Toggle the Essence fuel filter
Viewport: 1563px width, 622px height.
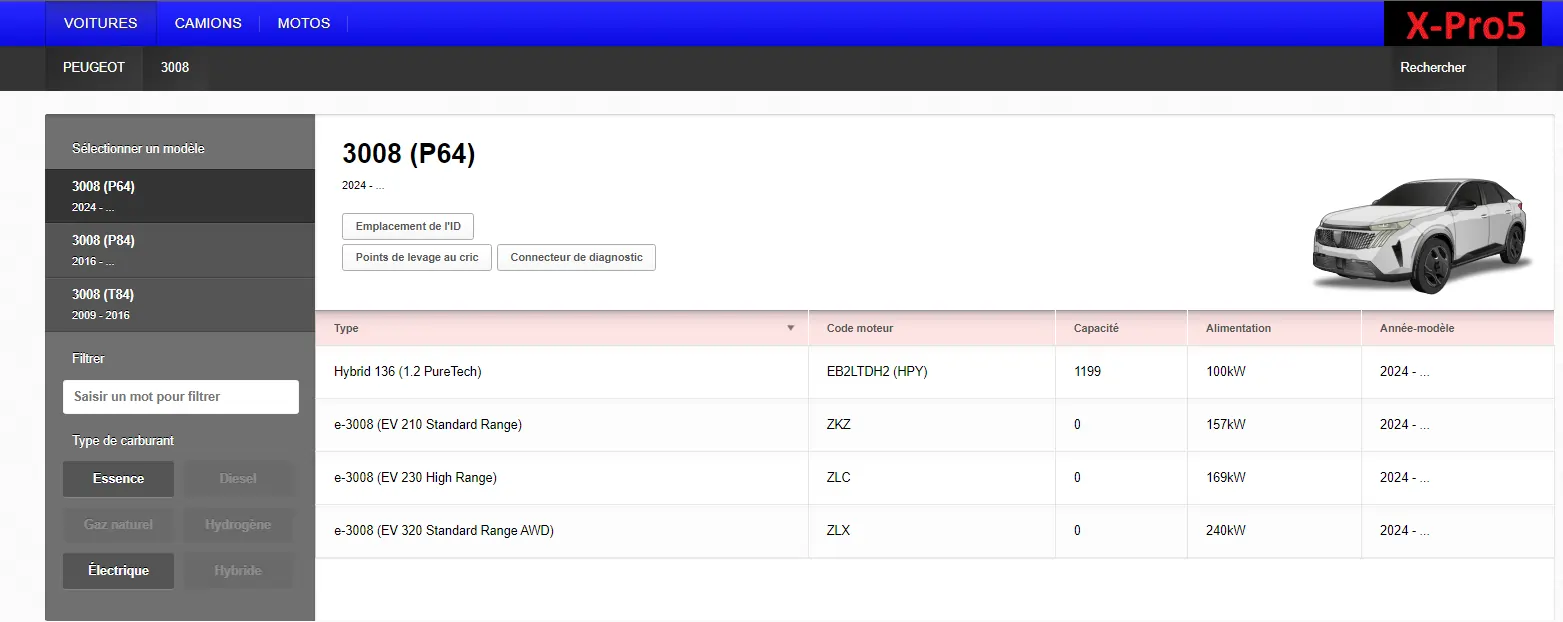click(x=118, y=479)
